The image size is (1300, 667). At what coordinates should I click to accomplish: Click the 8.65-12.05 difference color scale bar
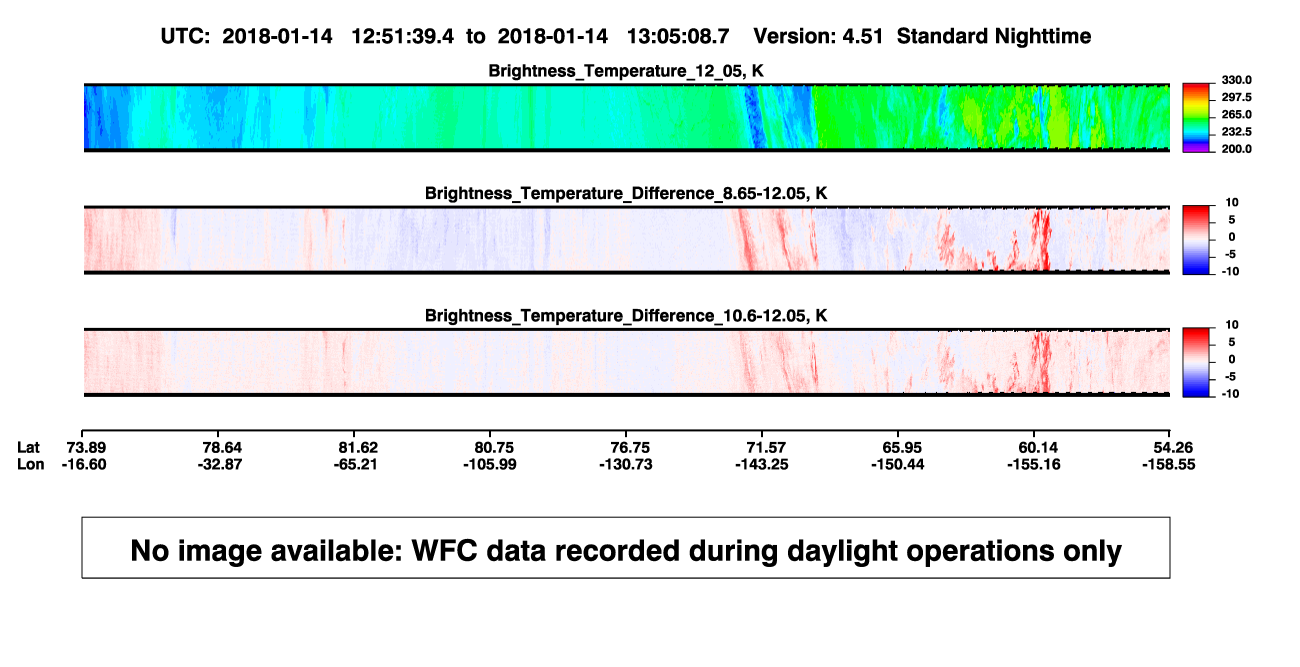coord(1197,238)
